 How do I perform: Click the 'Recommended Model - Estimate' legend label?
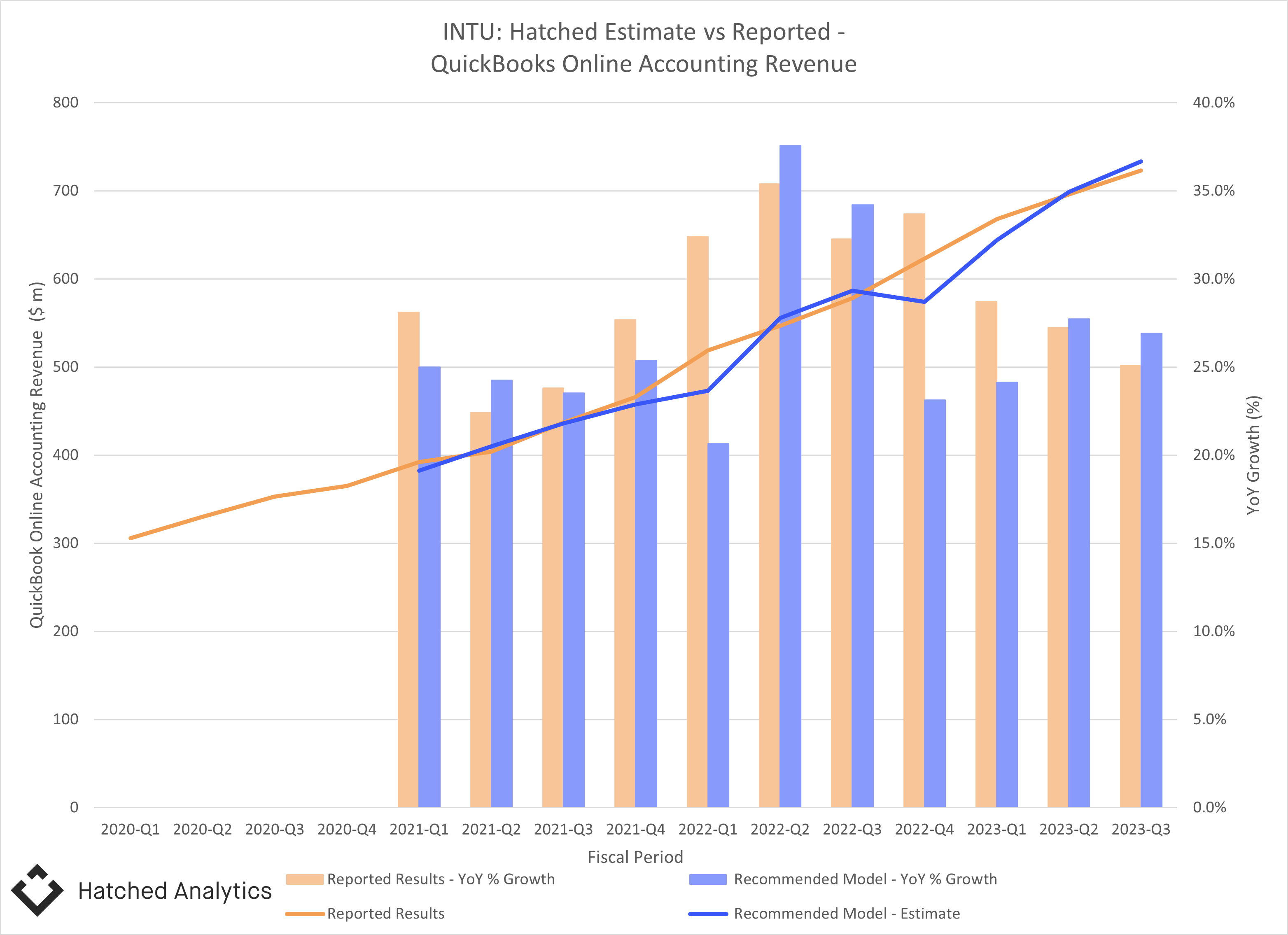click(847, 914)
